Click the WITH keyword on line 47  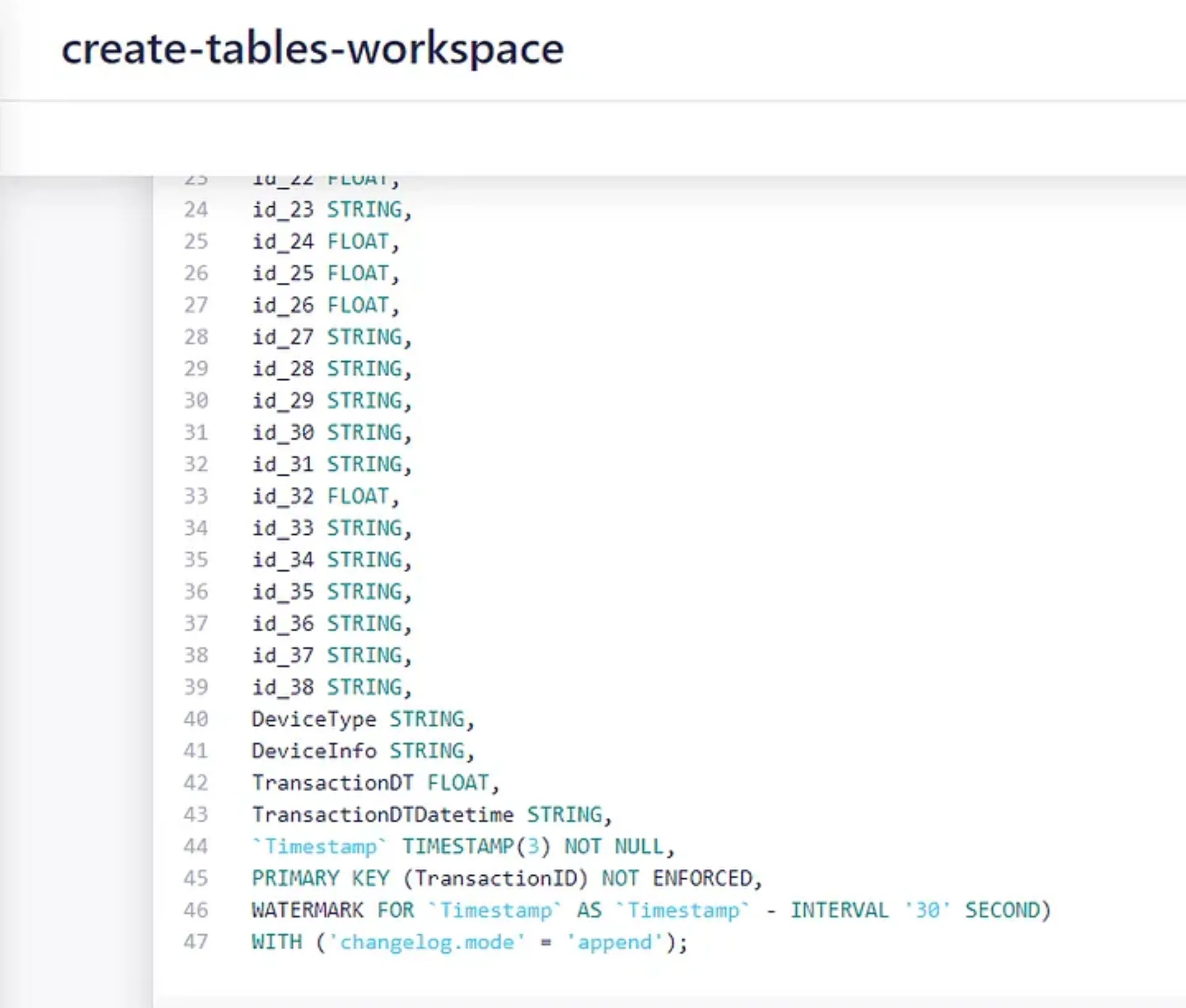point(277,941)
